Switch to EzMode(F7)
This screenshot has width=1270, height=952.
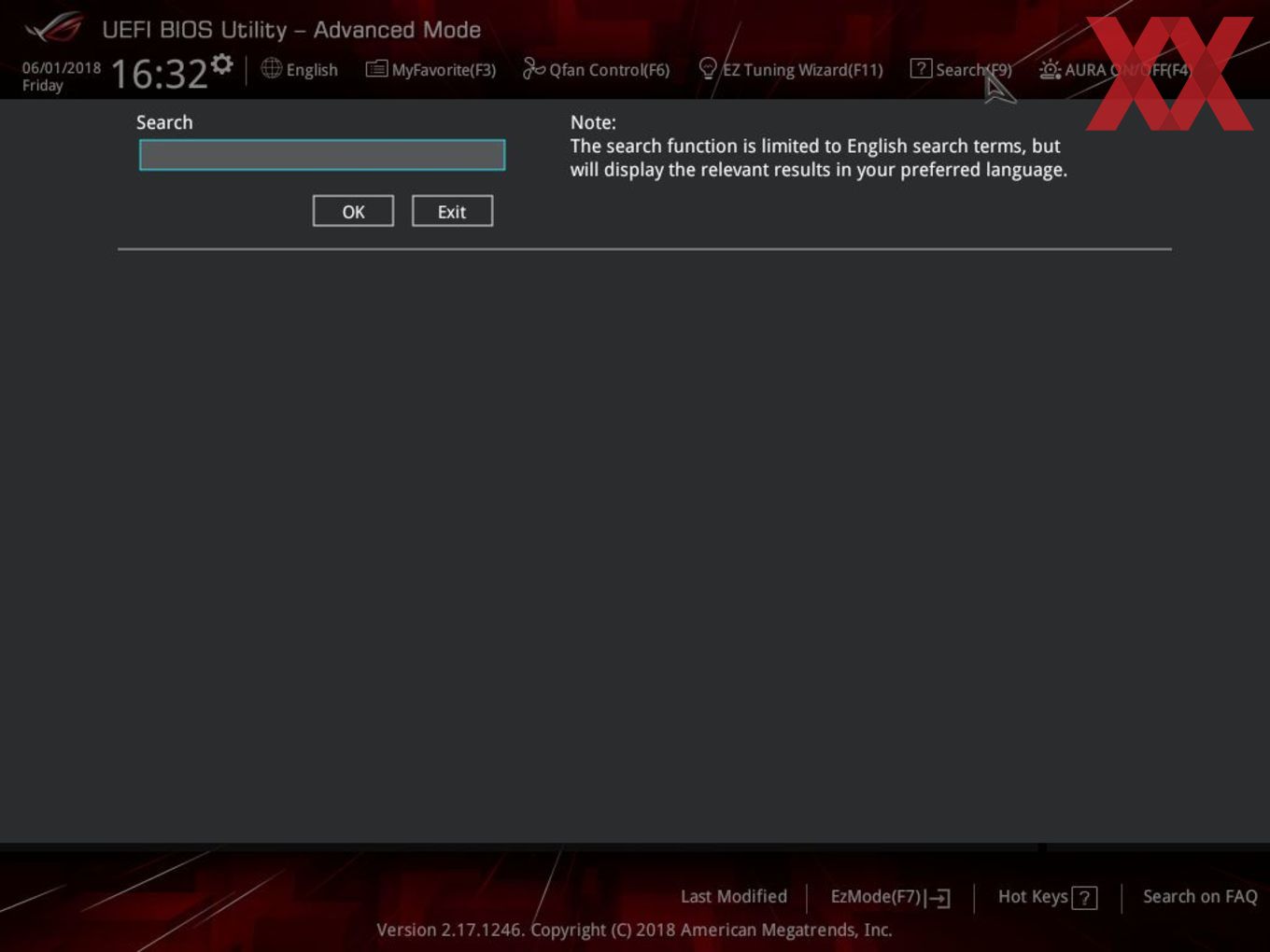[x=876, y=897]
